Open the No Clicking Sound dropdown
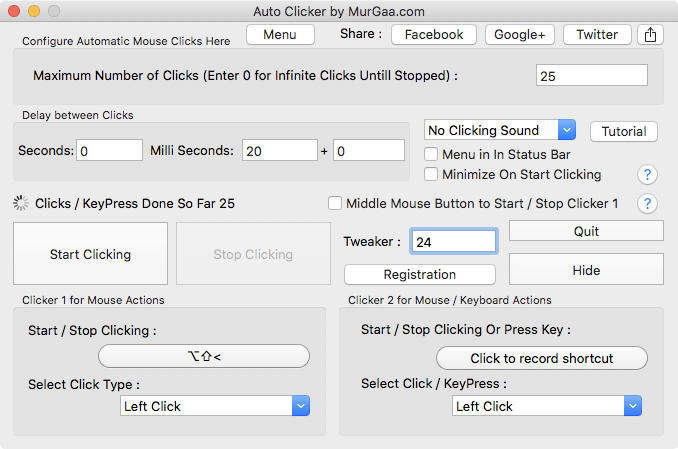Screen dimensions: 678x449 [x=500, y=130]
